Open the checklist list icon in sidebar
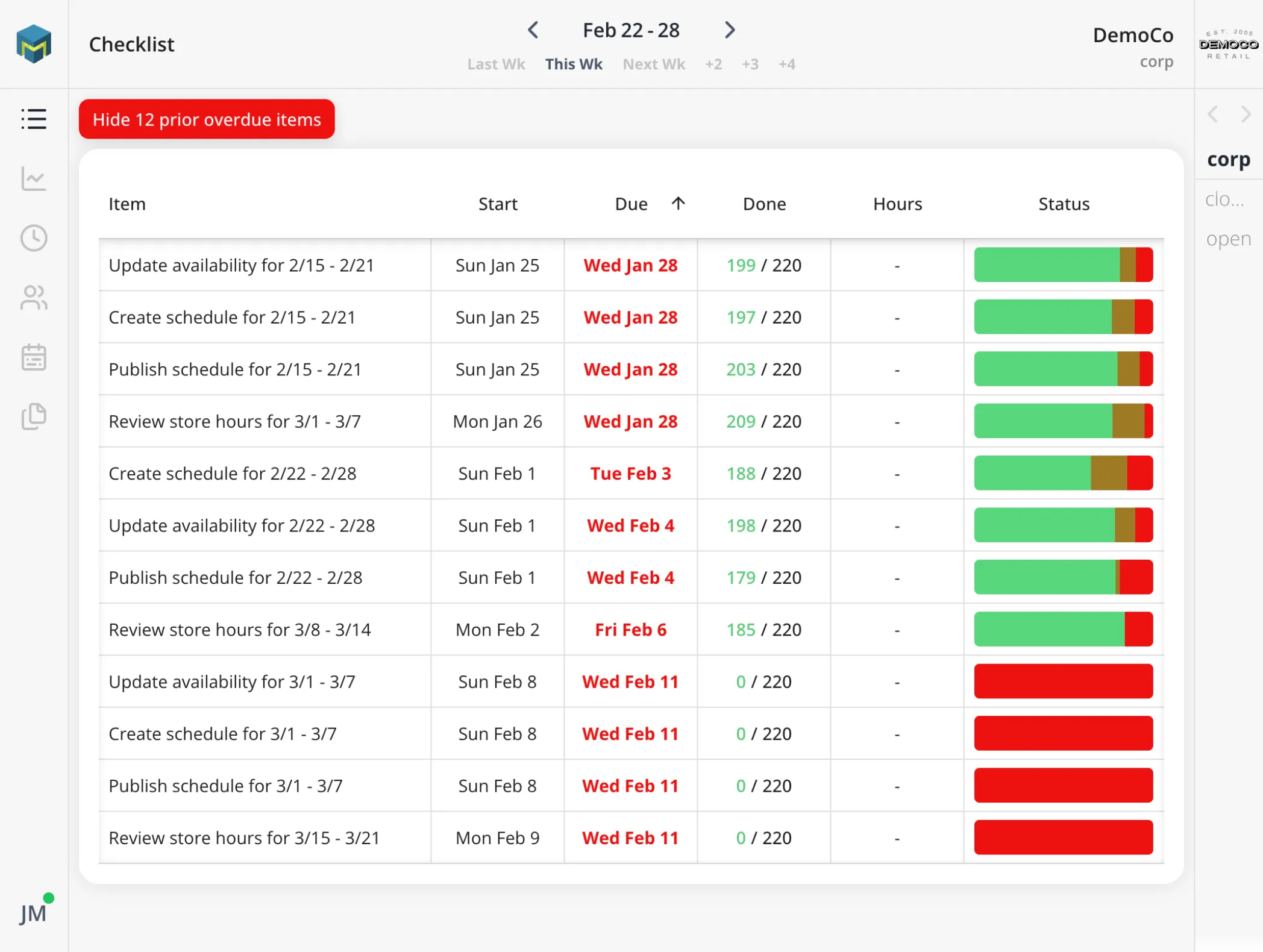This screenshot has height=952, width=1263. coord(34,119)
